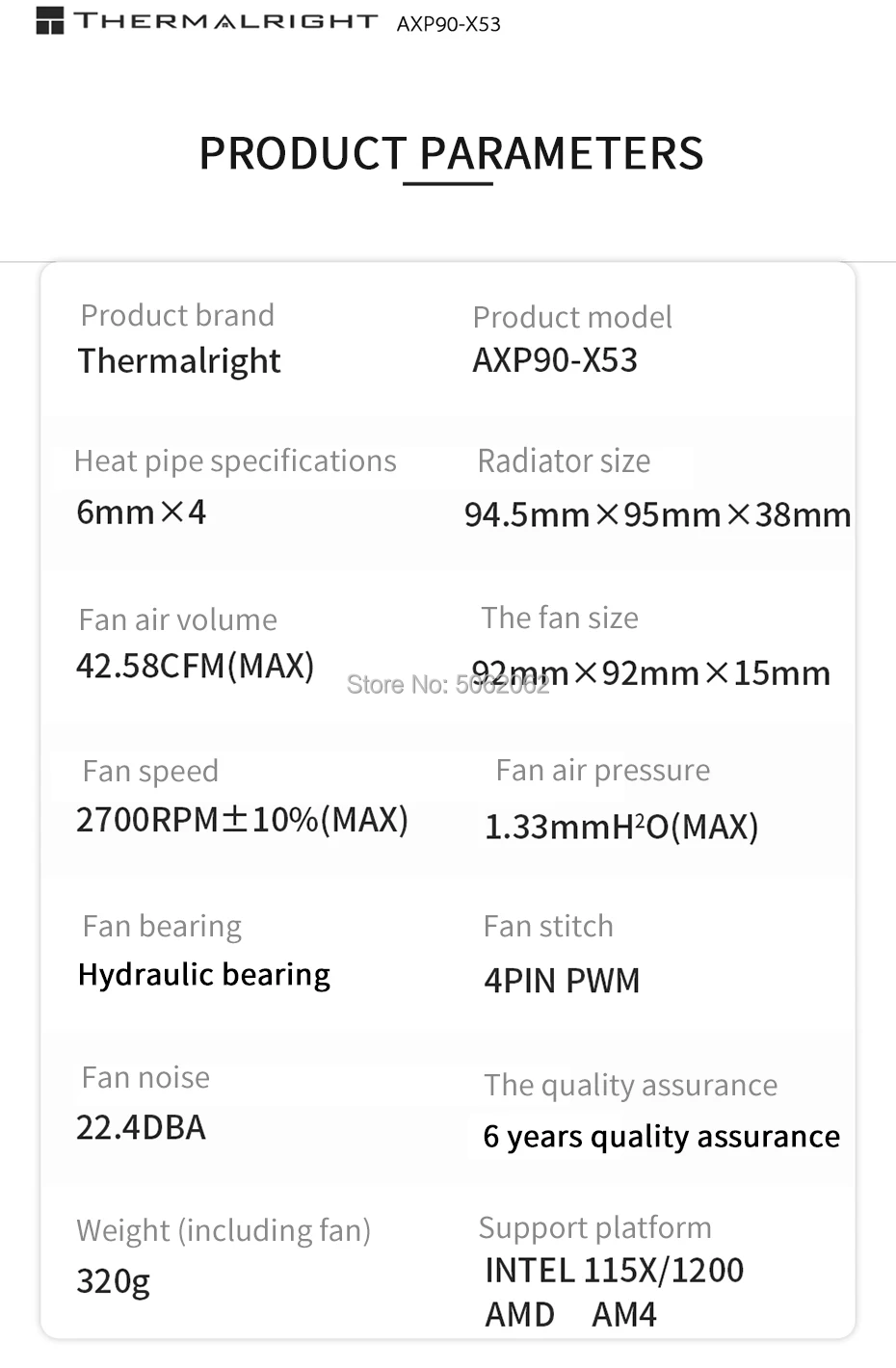896x1368 pixels.
Task: Click the Thermalright logo icon
Action: 49,20
